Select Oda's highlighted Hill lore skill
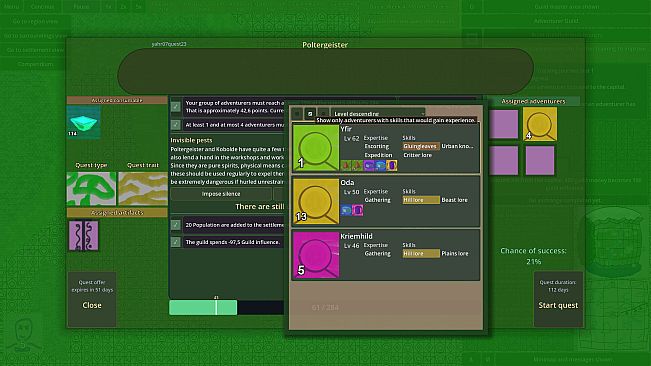Screen dimensions: 651x366 421,200
